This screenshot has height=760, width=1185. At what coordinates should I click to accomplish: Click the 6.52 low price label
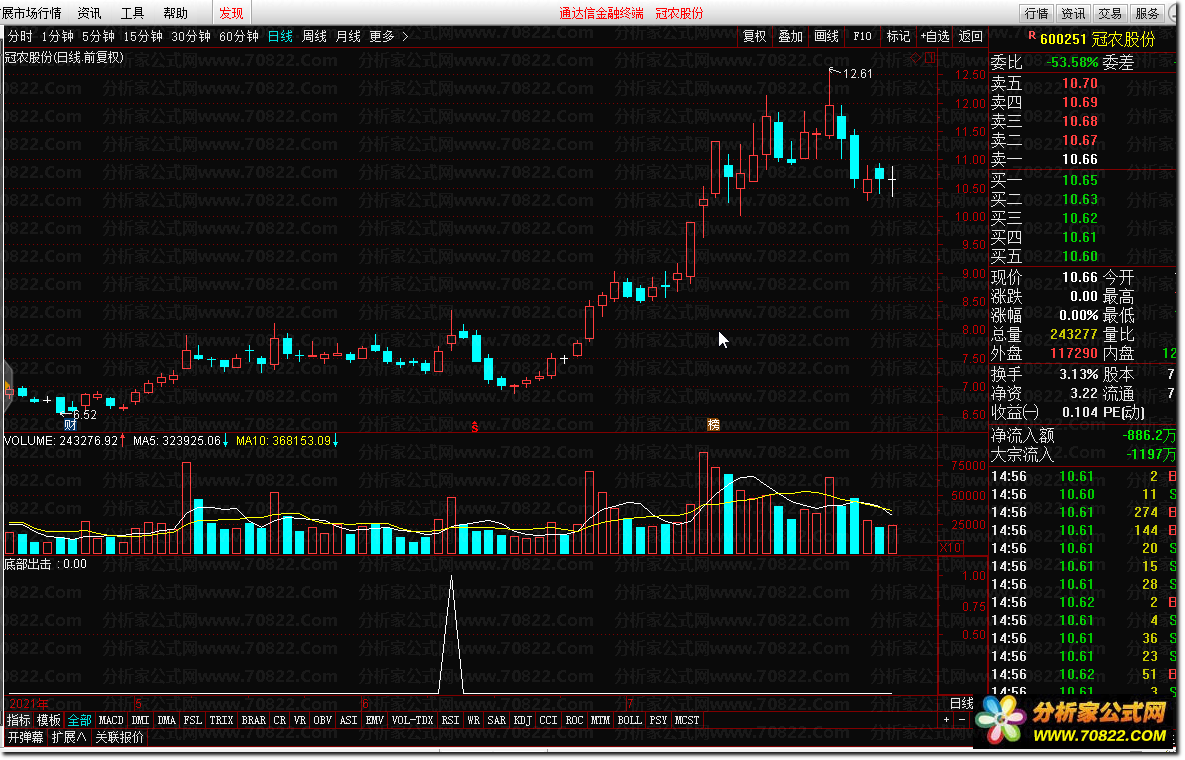click(85, 415)
